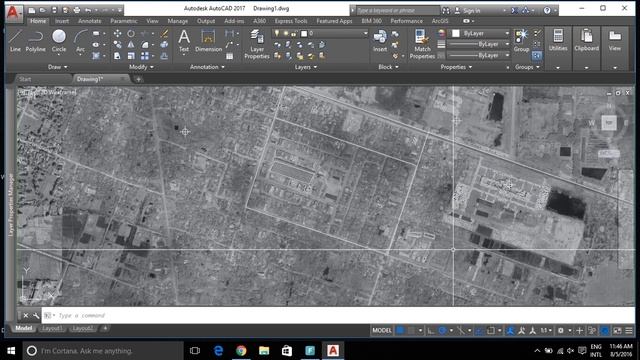640x360 pixels.
Task: Toggle grid display in status bar
Action: click(400, 330)
